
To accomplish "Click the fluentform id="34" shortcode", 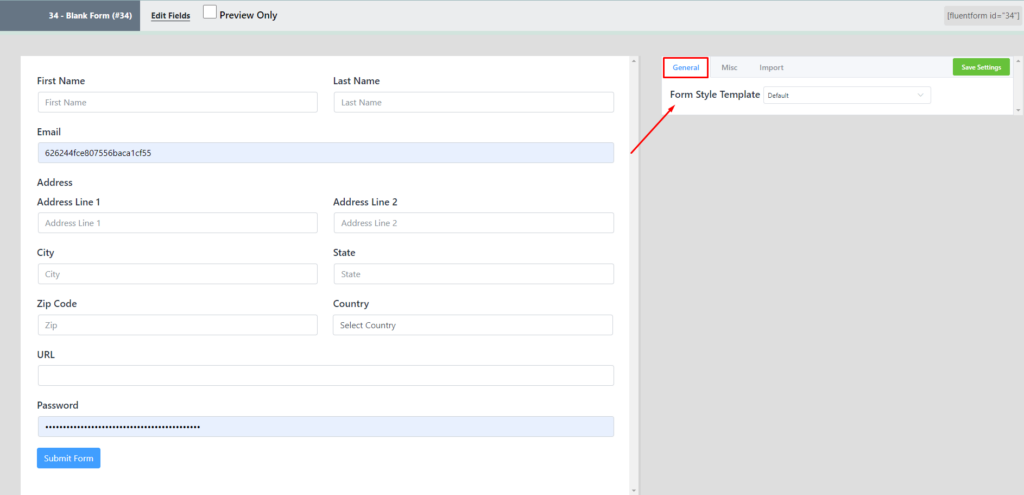I will point(983,16).
